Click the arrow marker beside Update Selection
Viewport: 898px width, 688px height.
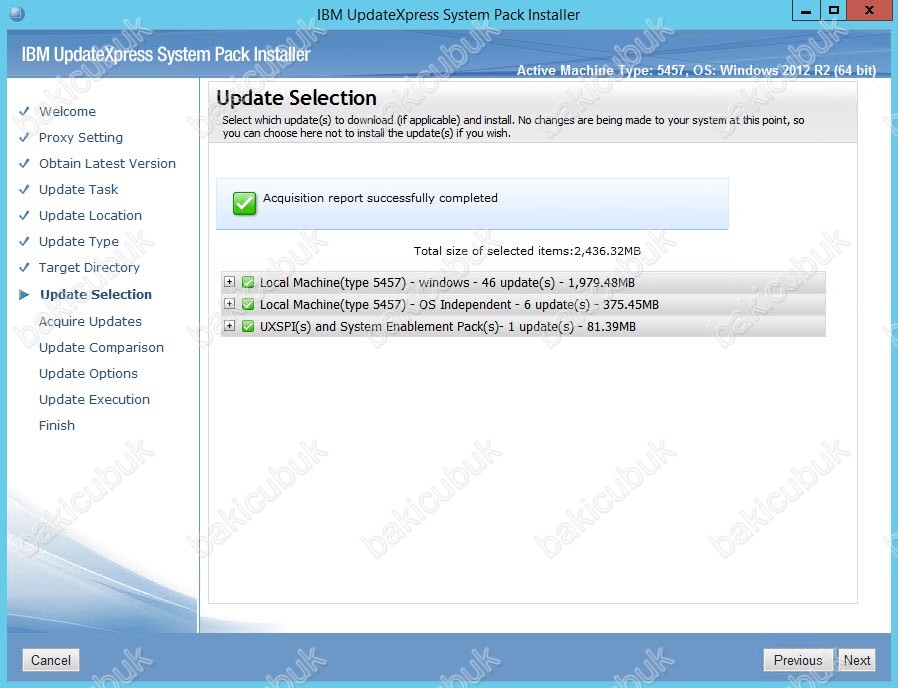(x=24, y=294)
